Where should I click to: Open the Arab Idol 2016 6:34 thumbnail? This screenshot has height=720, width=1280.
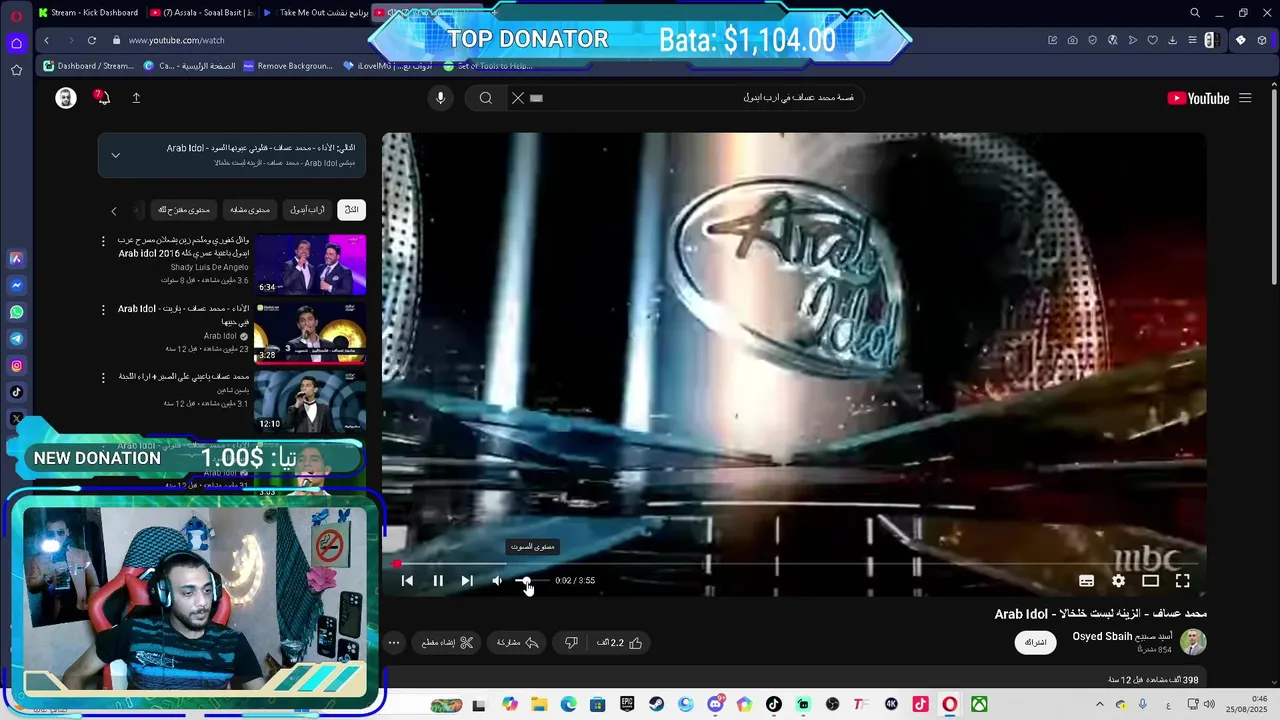(x=310, y=264)
